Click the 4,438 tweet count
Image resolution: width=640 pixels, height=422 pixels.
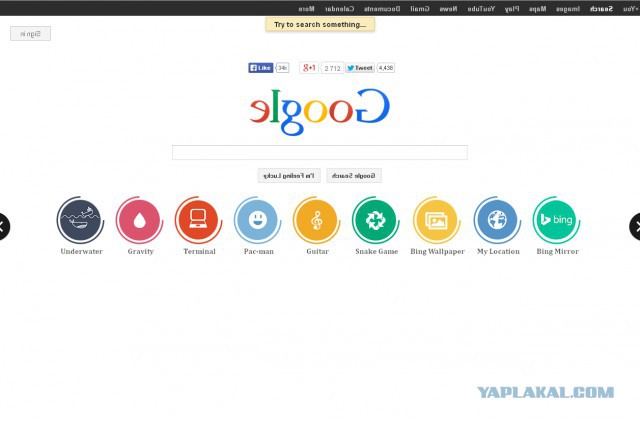(x=385, y=68)
